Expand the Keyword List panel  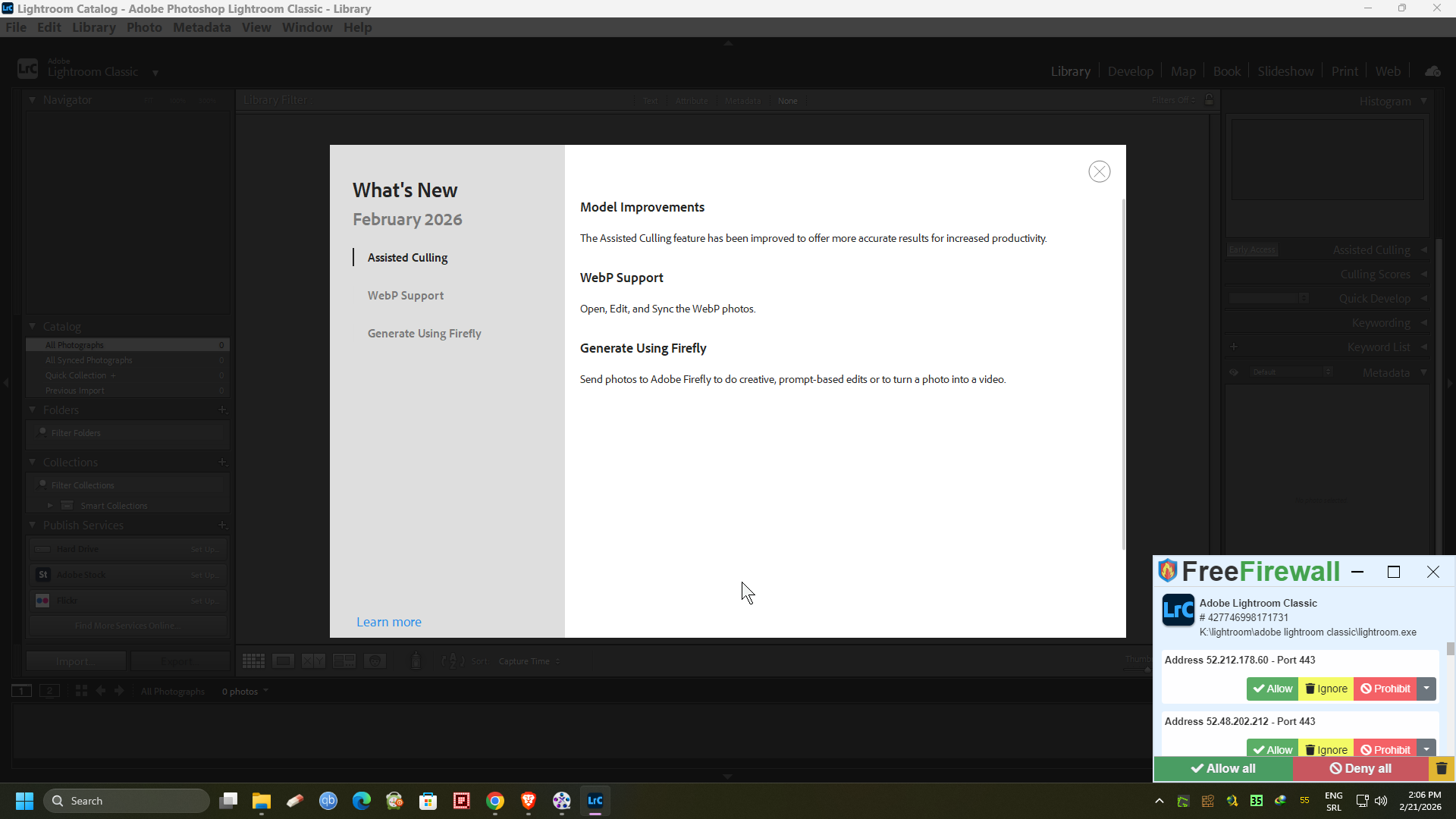pyautogui.click(x=1423, y=347)
